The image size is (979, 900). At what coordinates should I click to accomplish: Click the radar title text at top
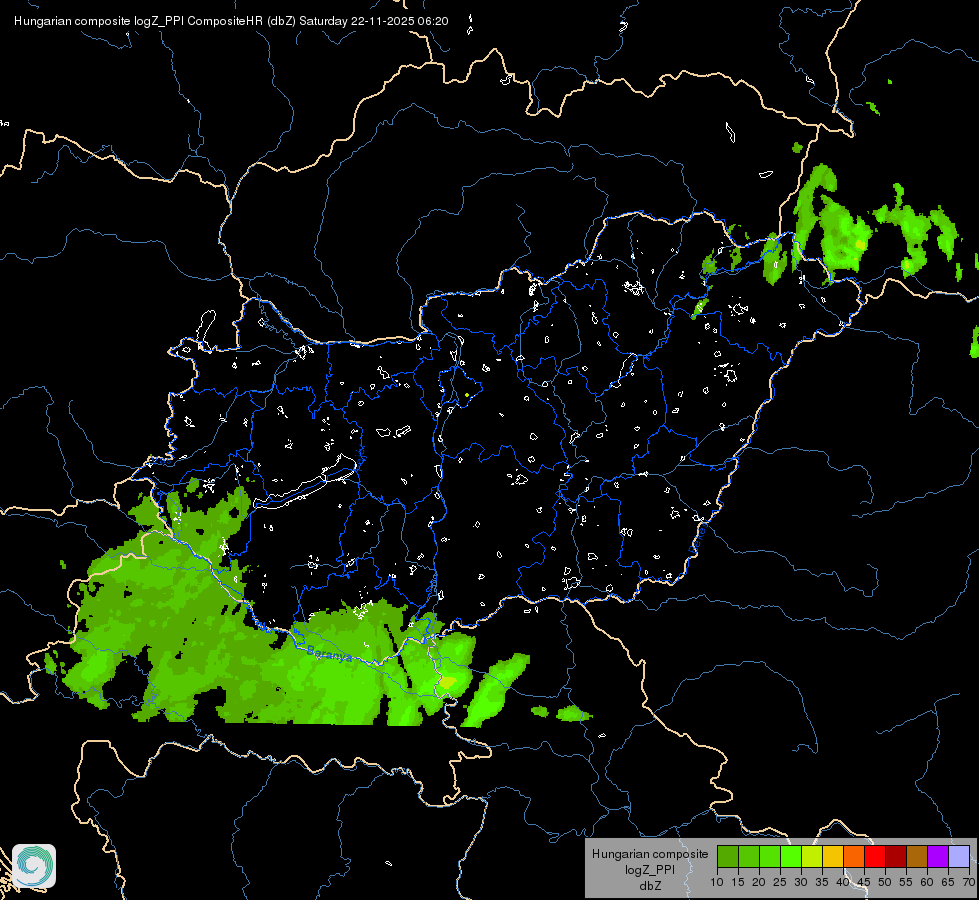(x=231, y=21)
